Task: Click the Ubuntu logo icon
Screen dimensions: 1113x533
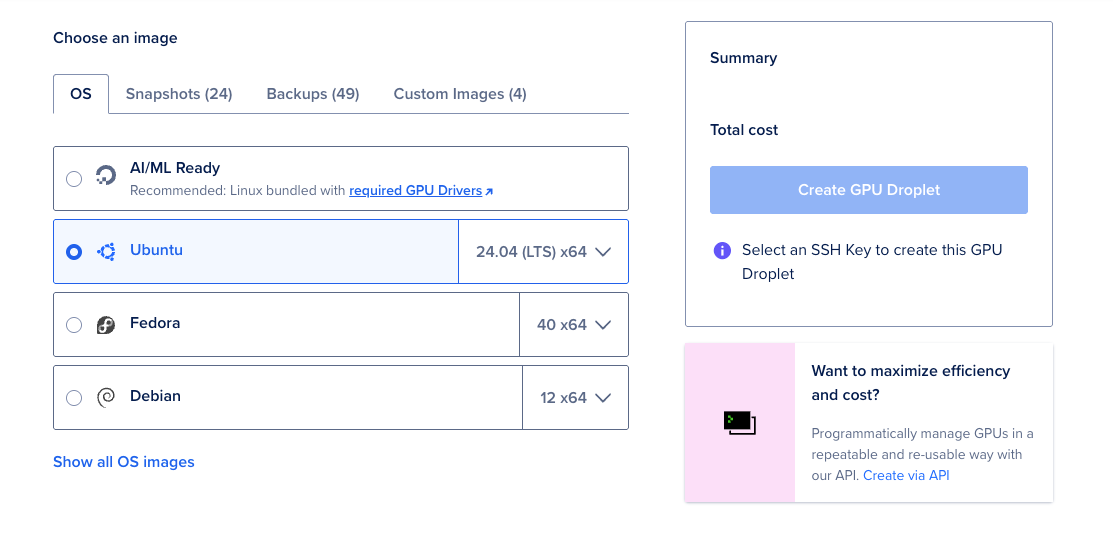Action: (x=106, y=251)
